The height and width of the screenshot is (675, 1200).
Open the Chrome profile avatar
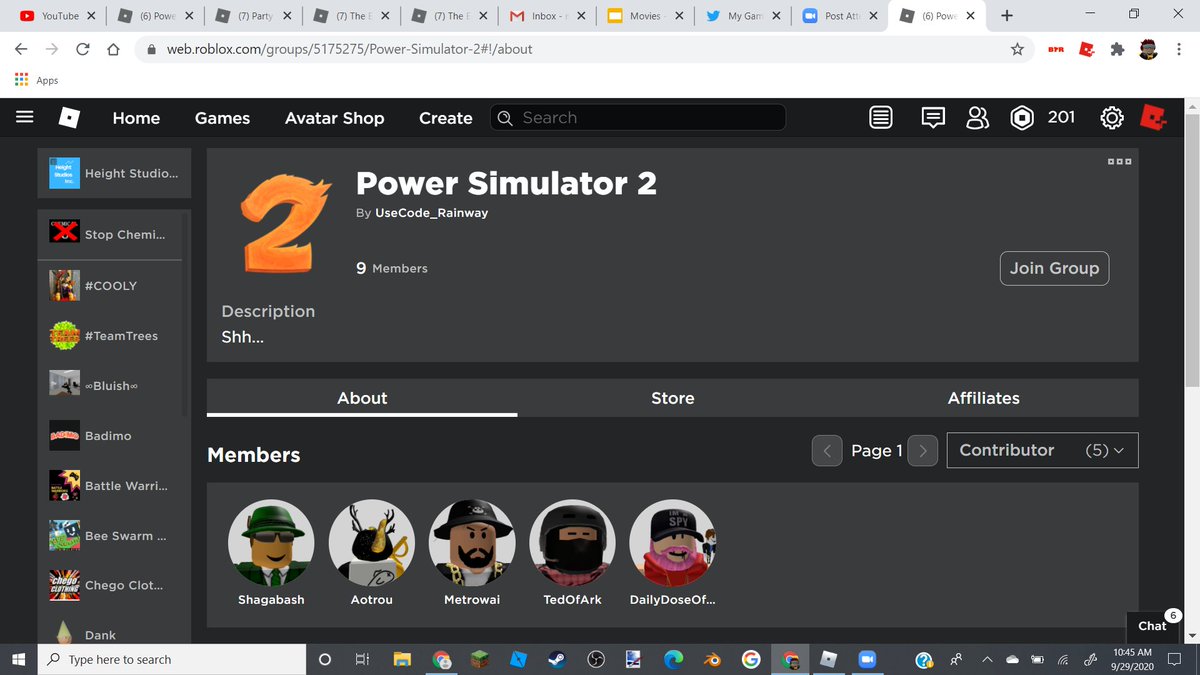(1148, 49)
